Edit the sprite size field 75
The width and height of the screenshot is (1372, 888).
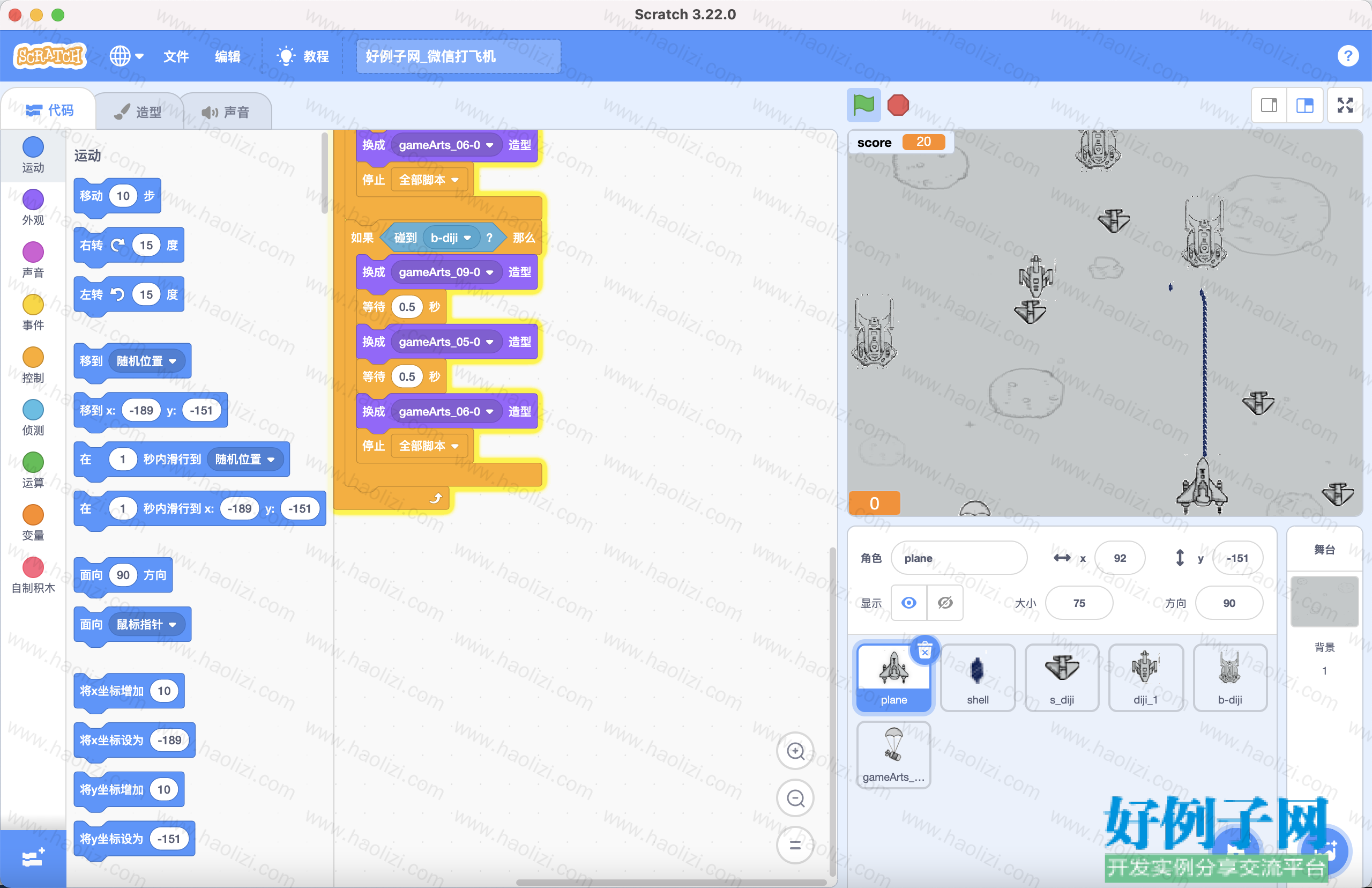click(x=1079, y=603)
